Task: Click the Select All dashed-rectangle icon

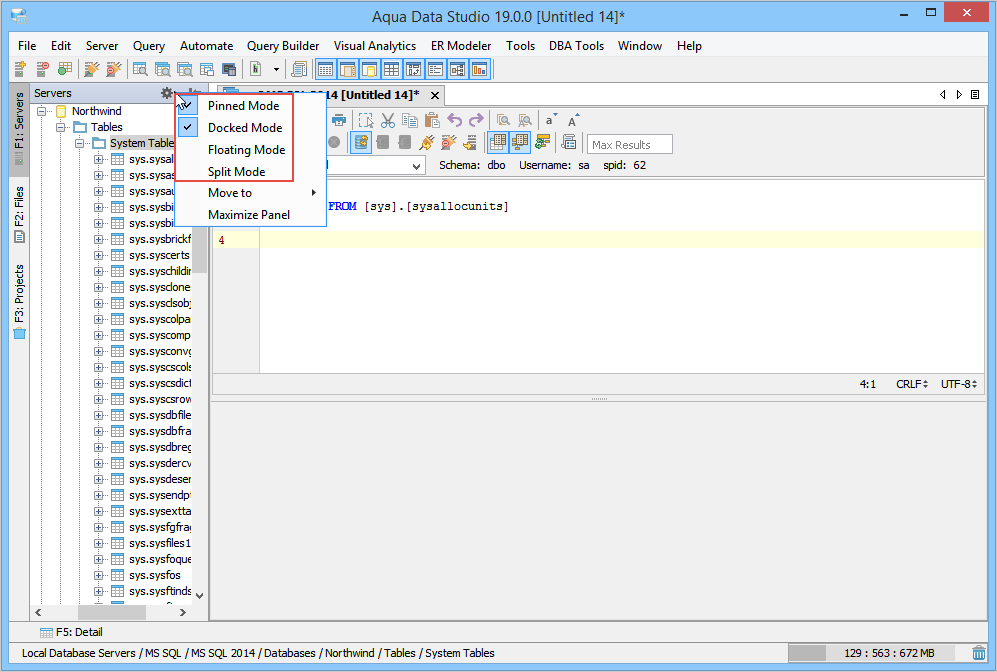Action: point(366,120)
